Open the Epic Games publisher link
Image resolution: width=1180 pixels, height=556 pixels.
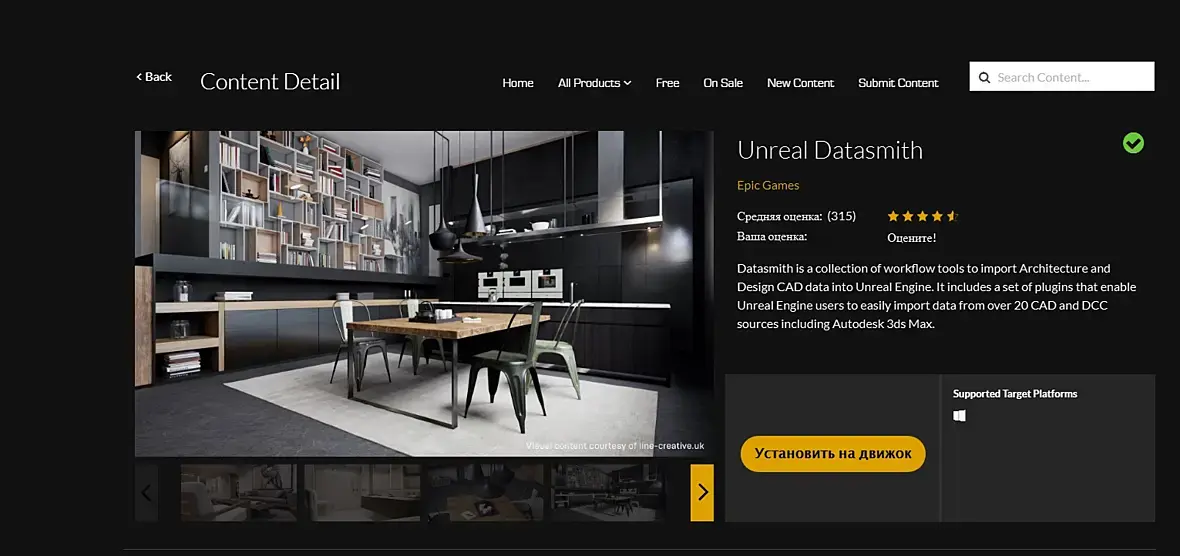[768, 185]
